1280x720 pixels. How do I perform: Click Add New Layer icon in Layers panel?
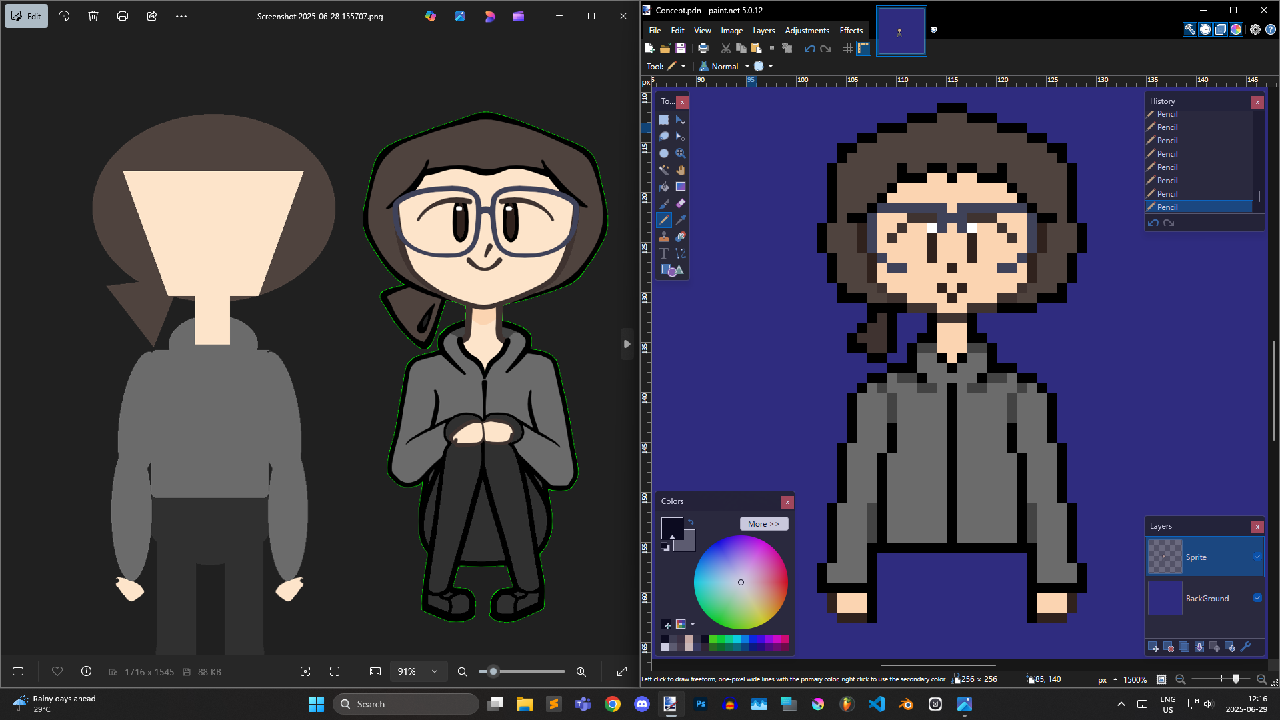pyautogui.click(x=1153, y=647)
